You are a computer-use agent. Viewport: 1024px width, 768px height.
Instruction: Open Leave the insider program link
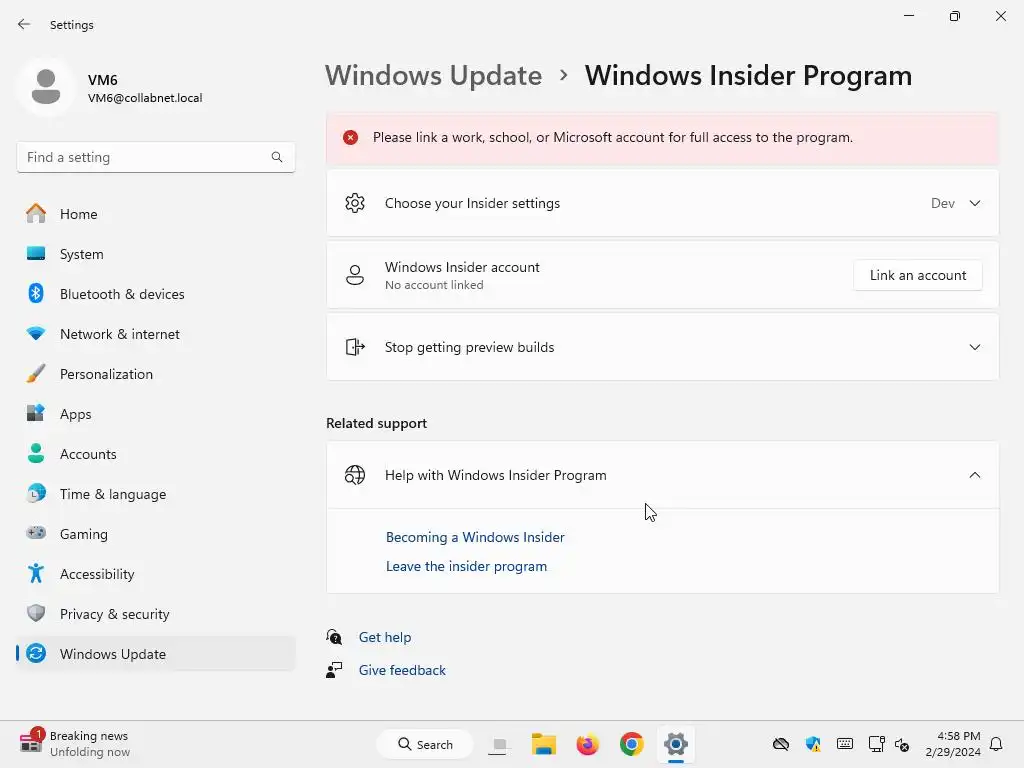466,566
